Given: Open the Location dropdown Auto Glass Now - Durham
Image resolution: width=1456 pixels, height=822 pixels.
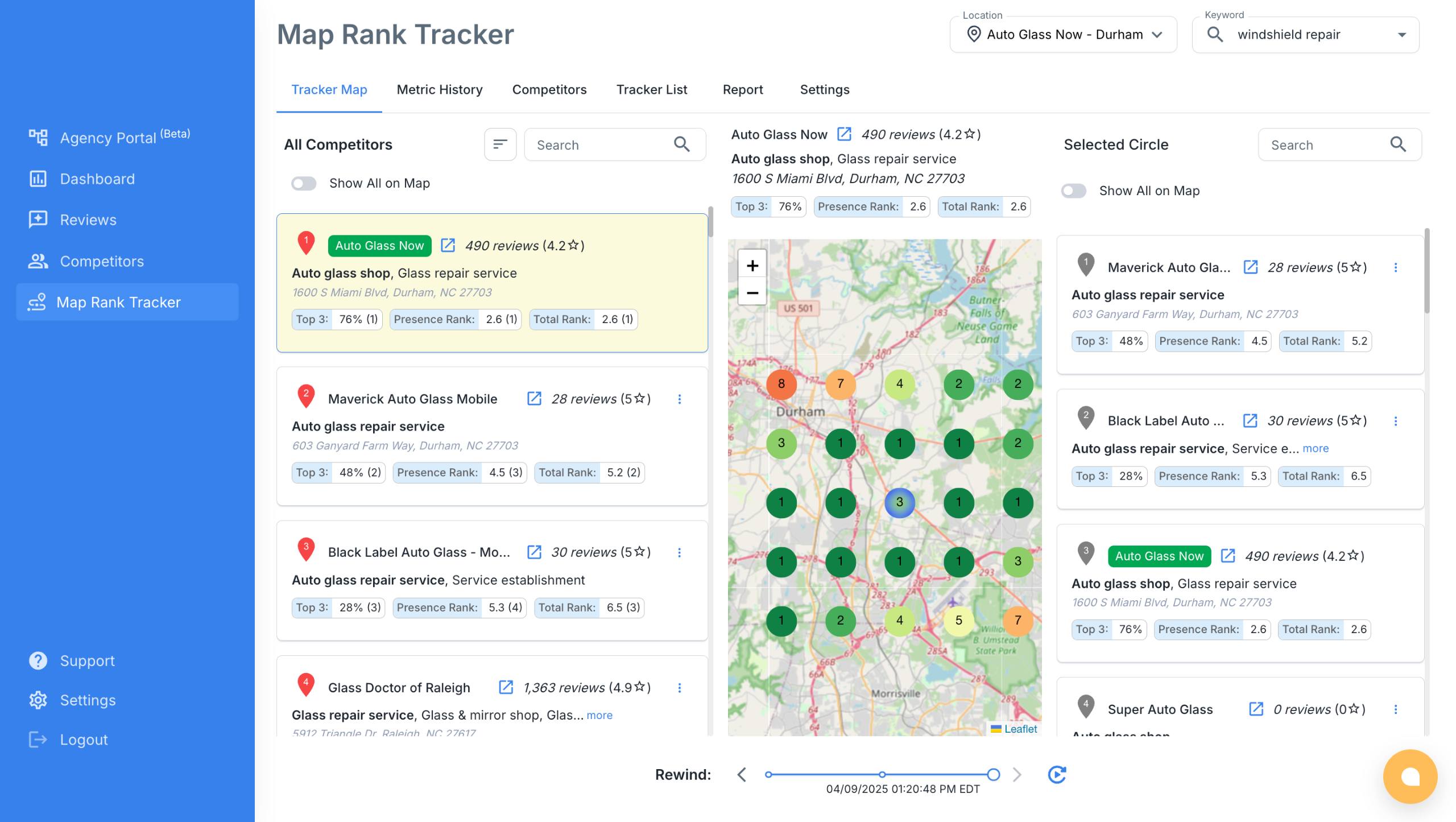Looking at the screenshot, I should pyautogui.click(x=1062, y=35).
